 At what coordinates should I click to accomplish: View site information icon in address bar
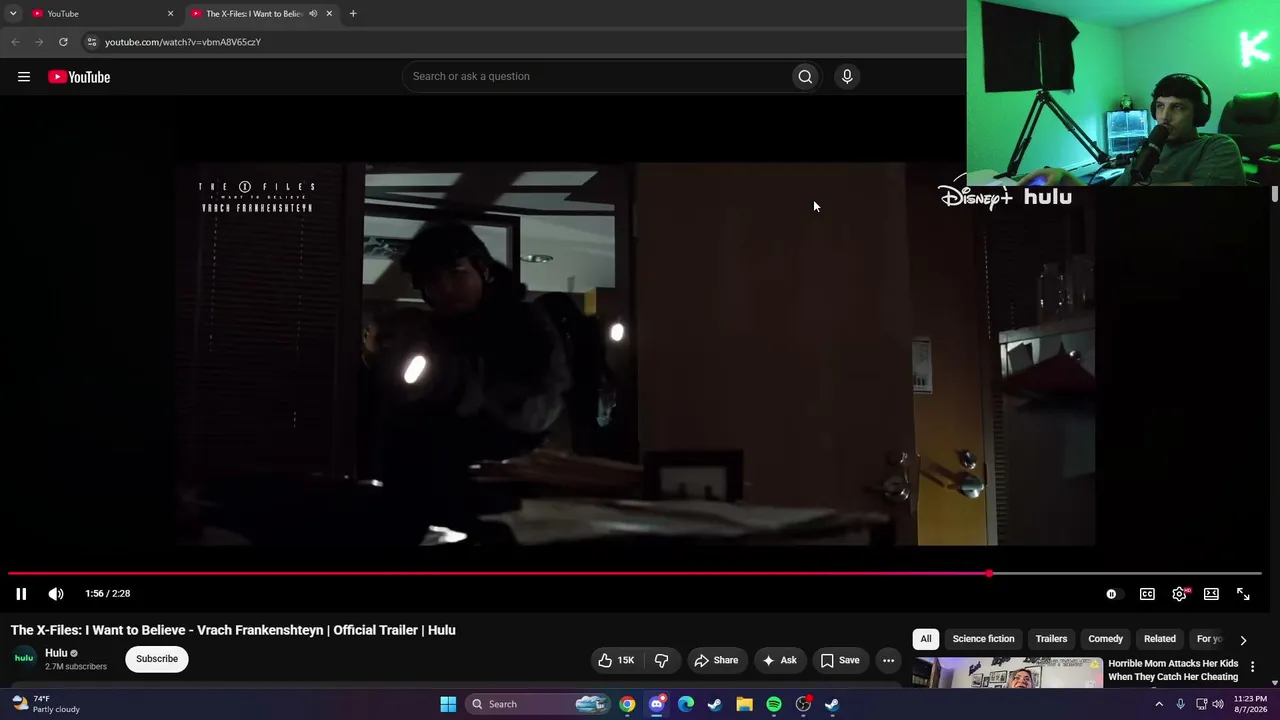pos(91,42)
